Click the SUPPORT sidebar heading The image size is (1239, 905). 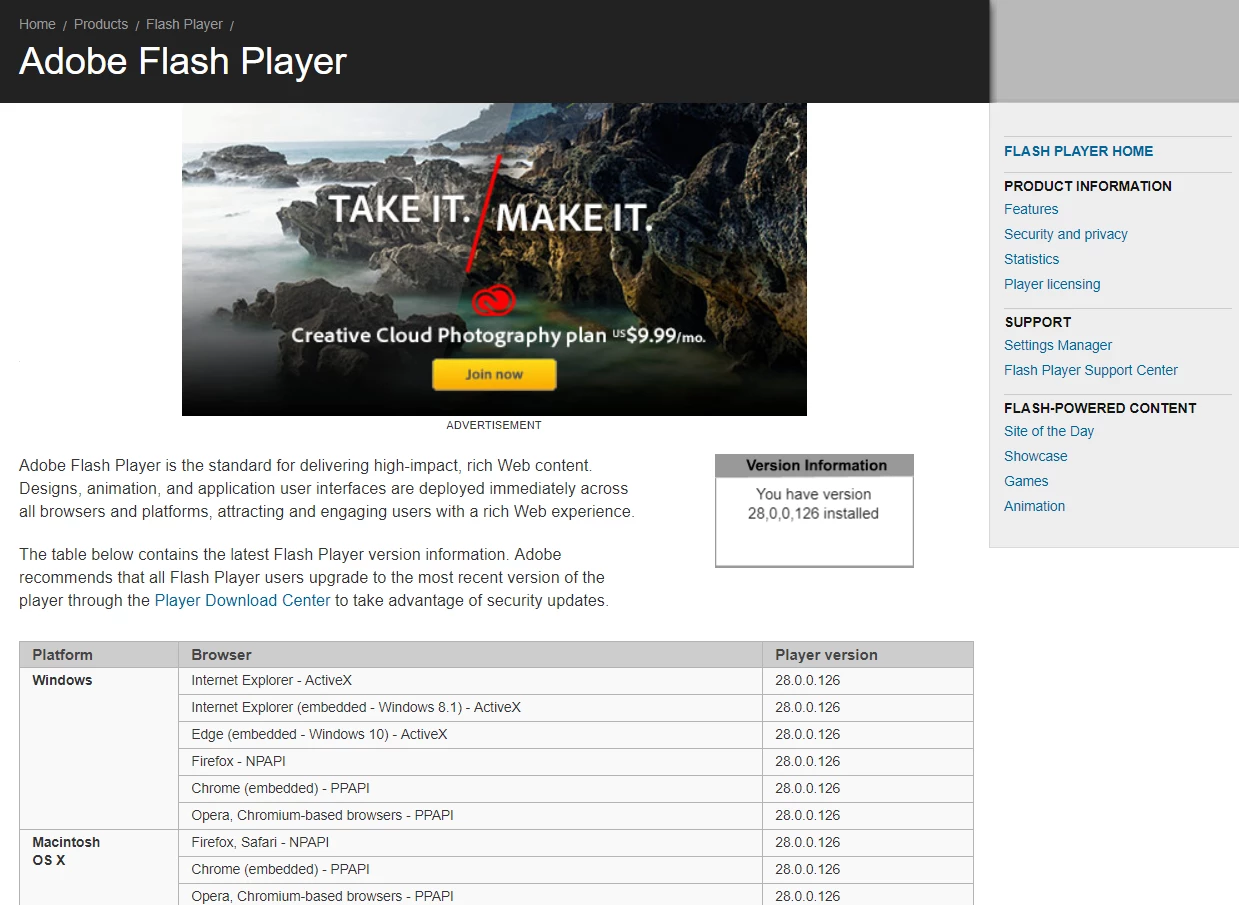tap(1037, 322)
